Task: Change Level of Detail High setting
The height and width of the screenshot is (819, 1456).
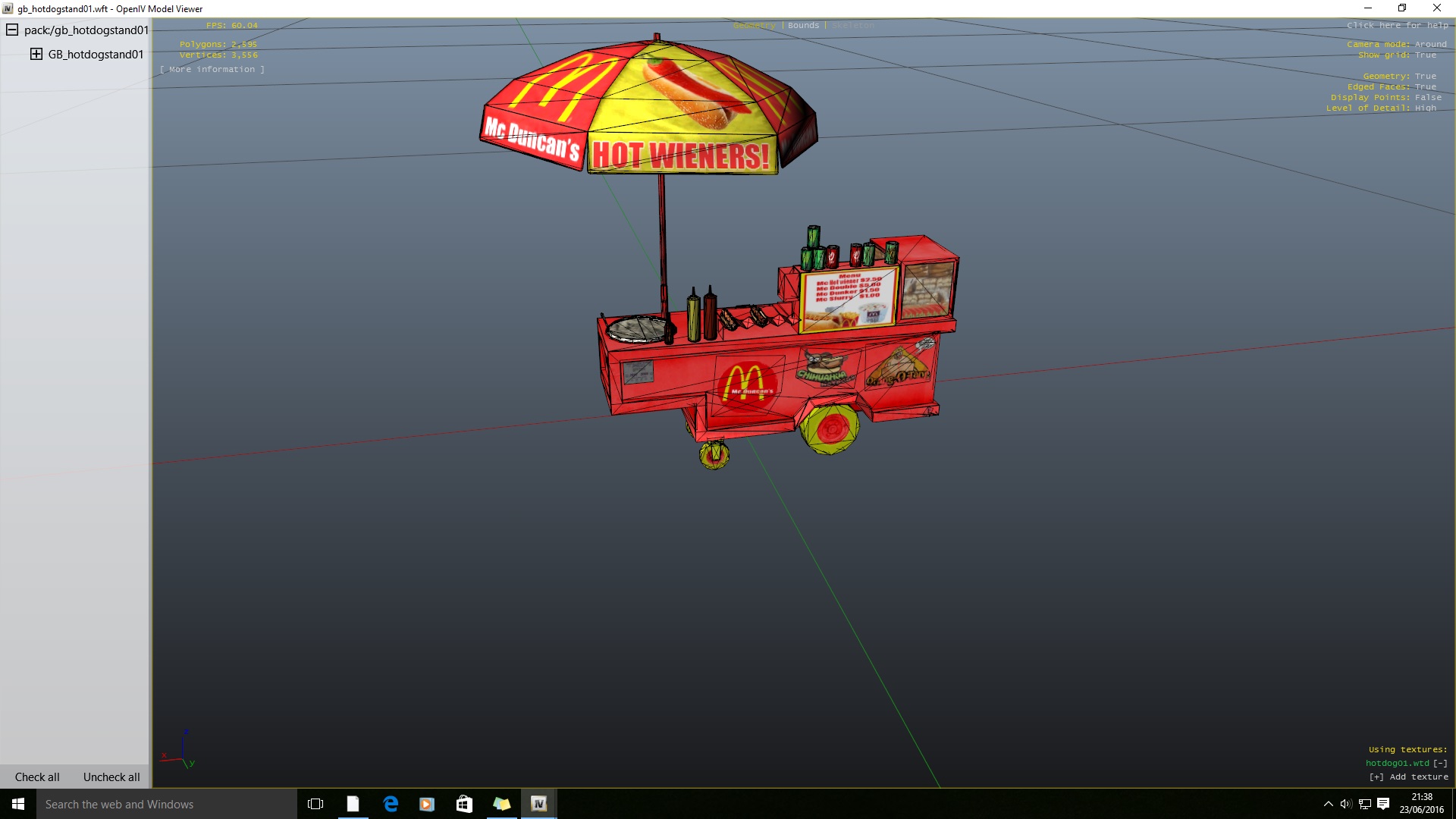Action: (x=1381, y=108)
